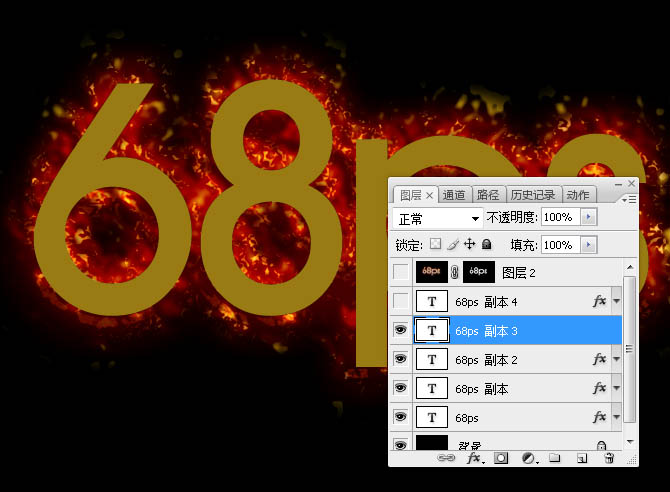The image size is (670, 492).
Task: Switch to the 历史记录 tab
Action: point(533,195)
